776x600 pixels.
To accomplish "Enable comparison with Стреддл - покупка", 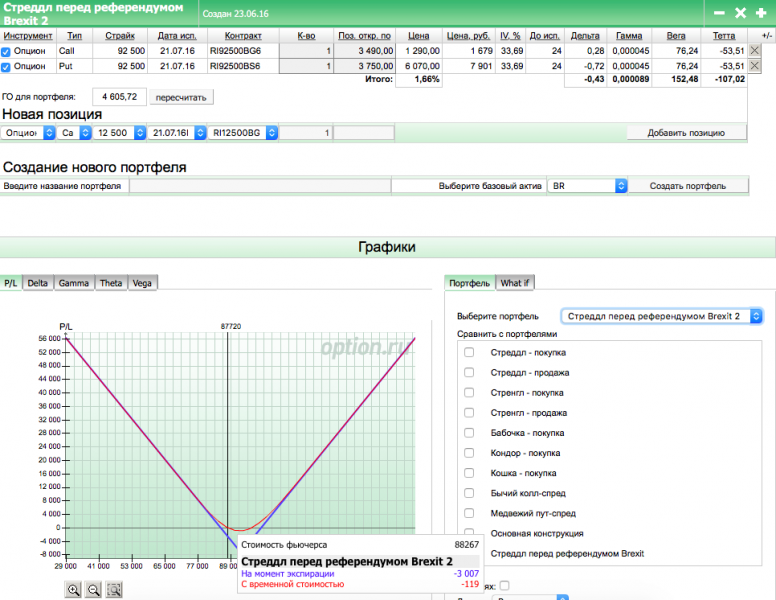I will click(x=469, y=352).
